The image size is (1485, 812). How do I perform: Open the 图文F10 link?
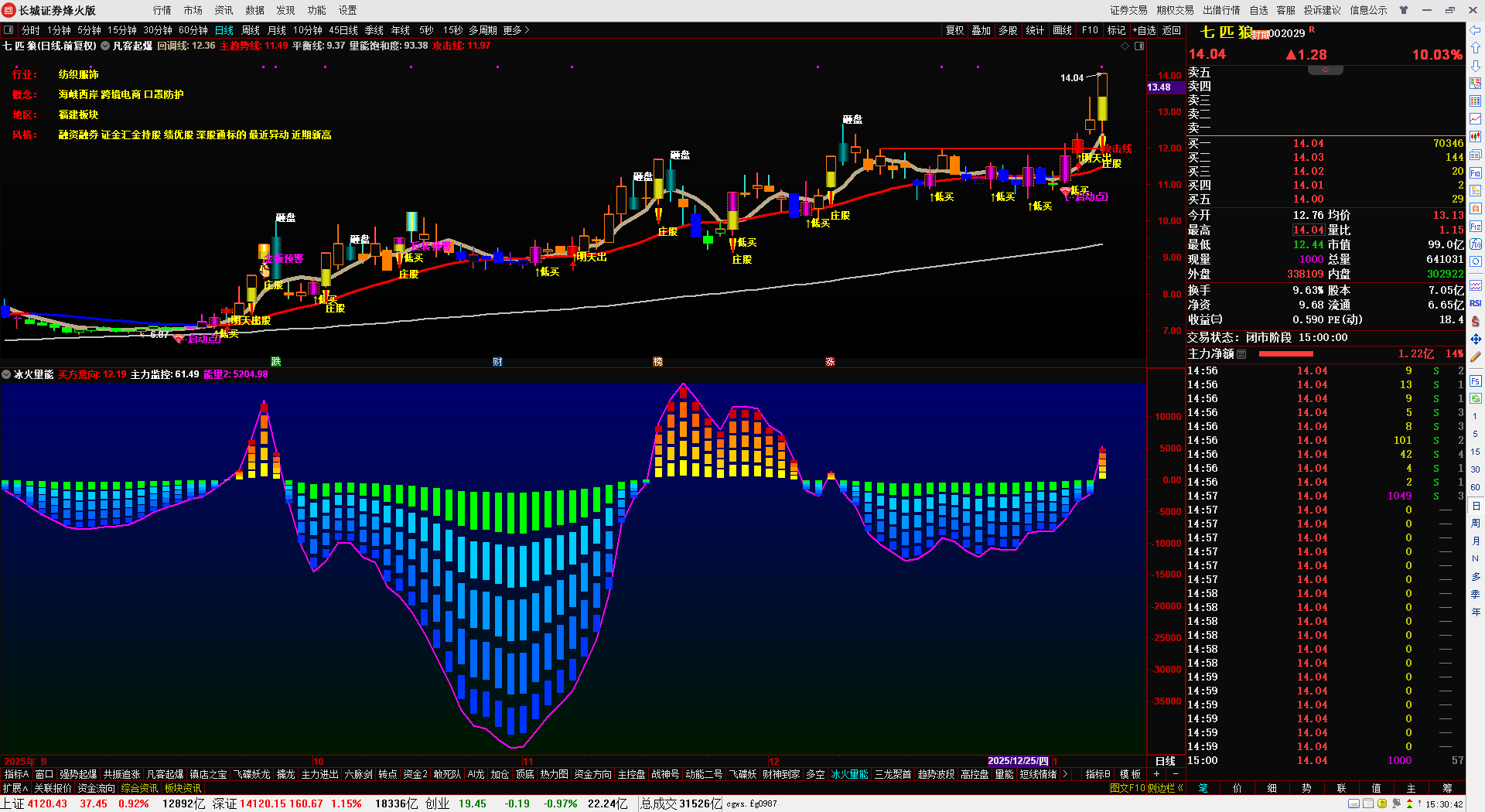1127,788
